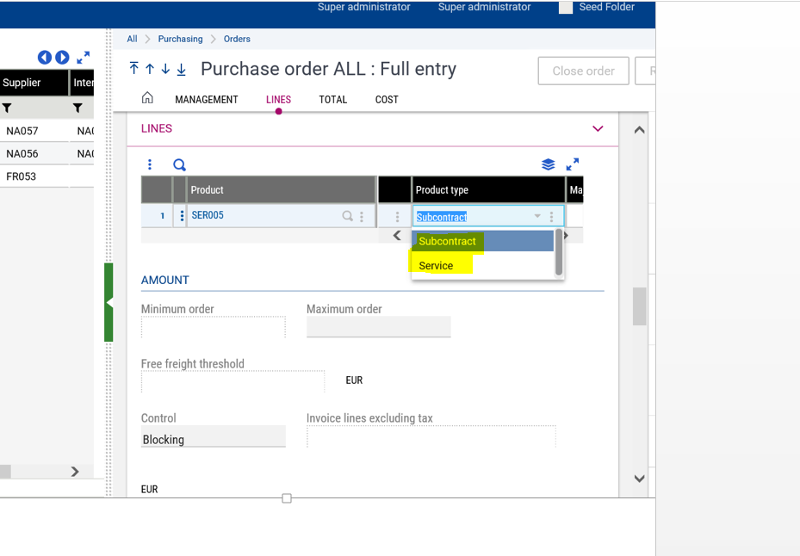Switch to the TOTAL tab
The width and height of the screenshot is (800, 556).
click(333, 100)
